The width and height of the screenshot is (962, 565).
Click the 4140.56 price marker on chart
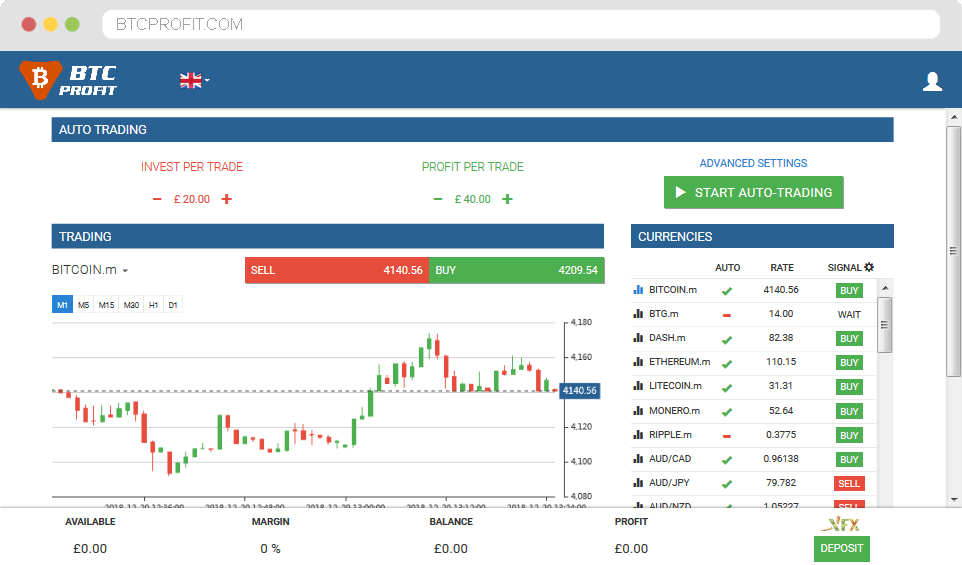[579, 390]
